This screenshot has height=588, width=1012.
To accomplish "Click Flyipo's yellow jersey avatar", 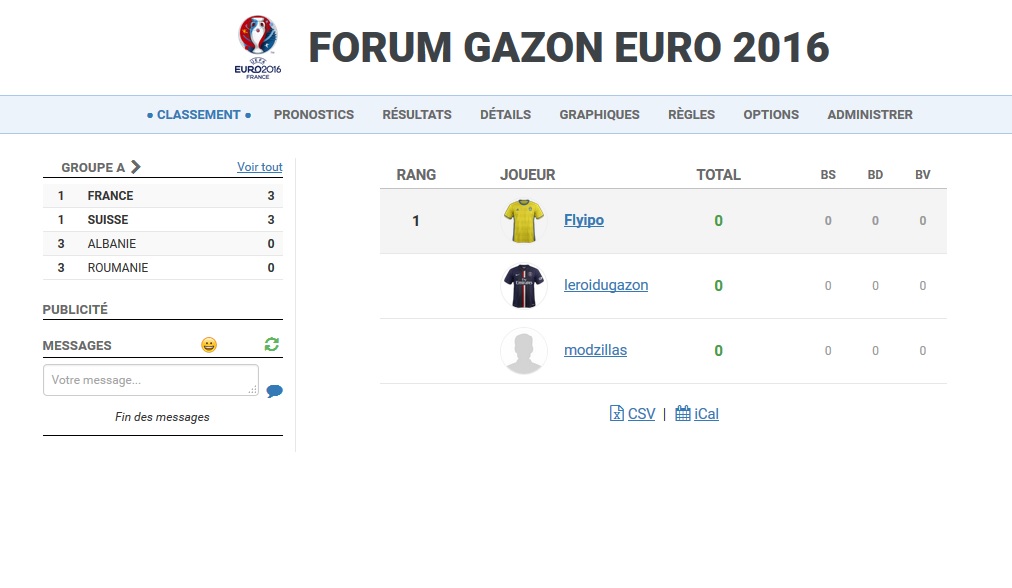I will pyautogui.click(x=524, y=221).
